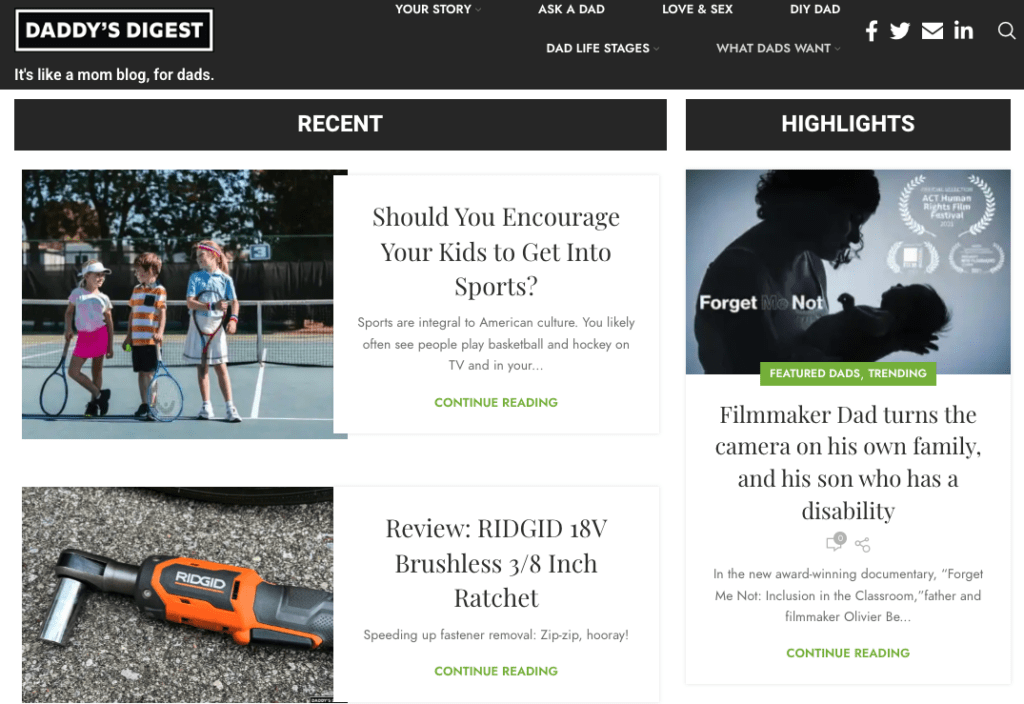Continue reading the RIDGID ratchet review
Screen dimensions: 1024x704
click(496, 671)
